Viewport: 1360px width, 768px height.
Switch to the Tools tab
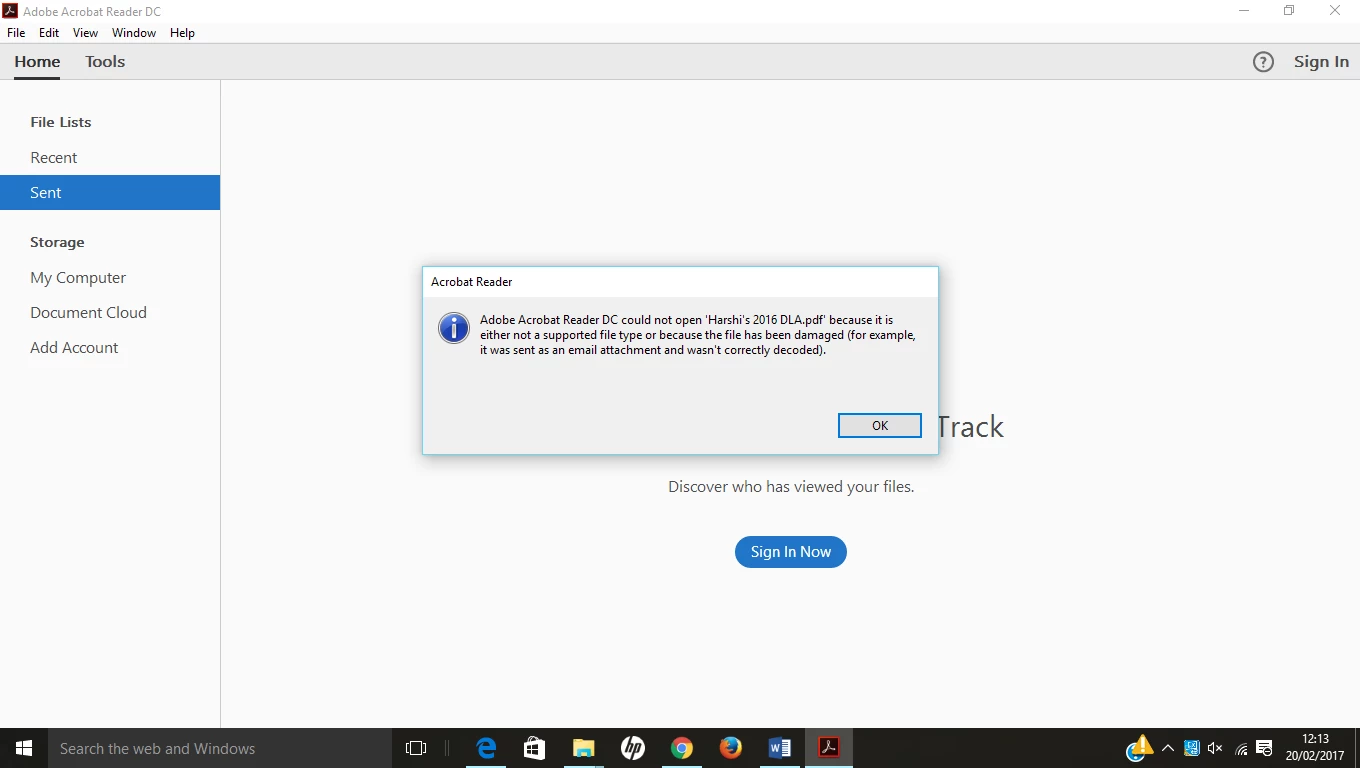[105, 62]
